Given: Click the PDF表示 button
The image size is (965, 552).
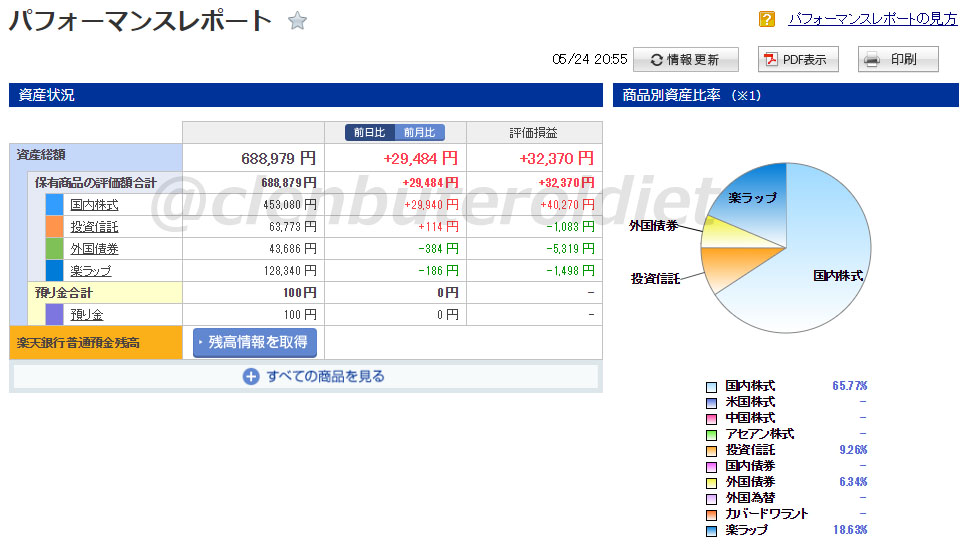Looking at the screenshot, I should [x=798, y=59].
